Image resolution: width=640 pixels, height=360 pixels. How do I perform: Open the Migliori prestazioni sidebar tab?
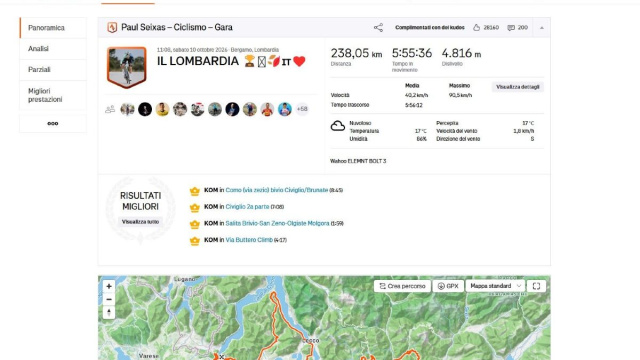53,95
